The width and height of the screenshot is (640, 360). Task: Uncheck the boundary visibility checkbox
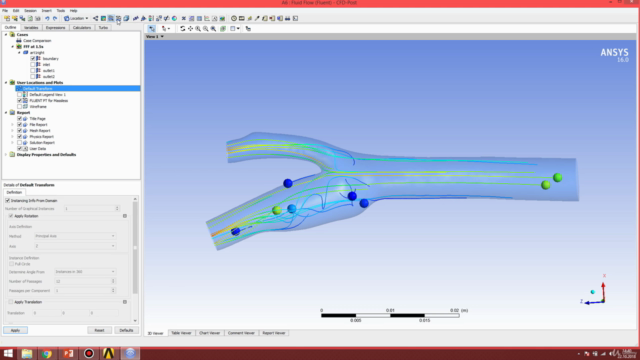click(x=33, y=58)
